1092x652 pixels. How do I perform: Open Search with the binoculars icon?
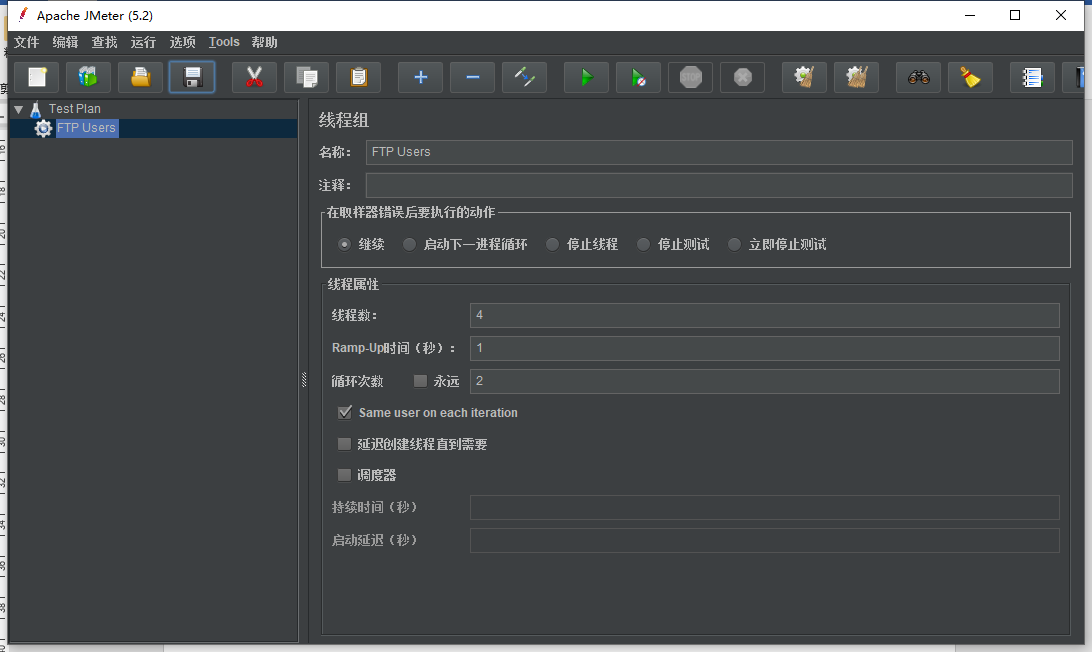pos(919,77)
